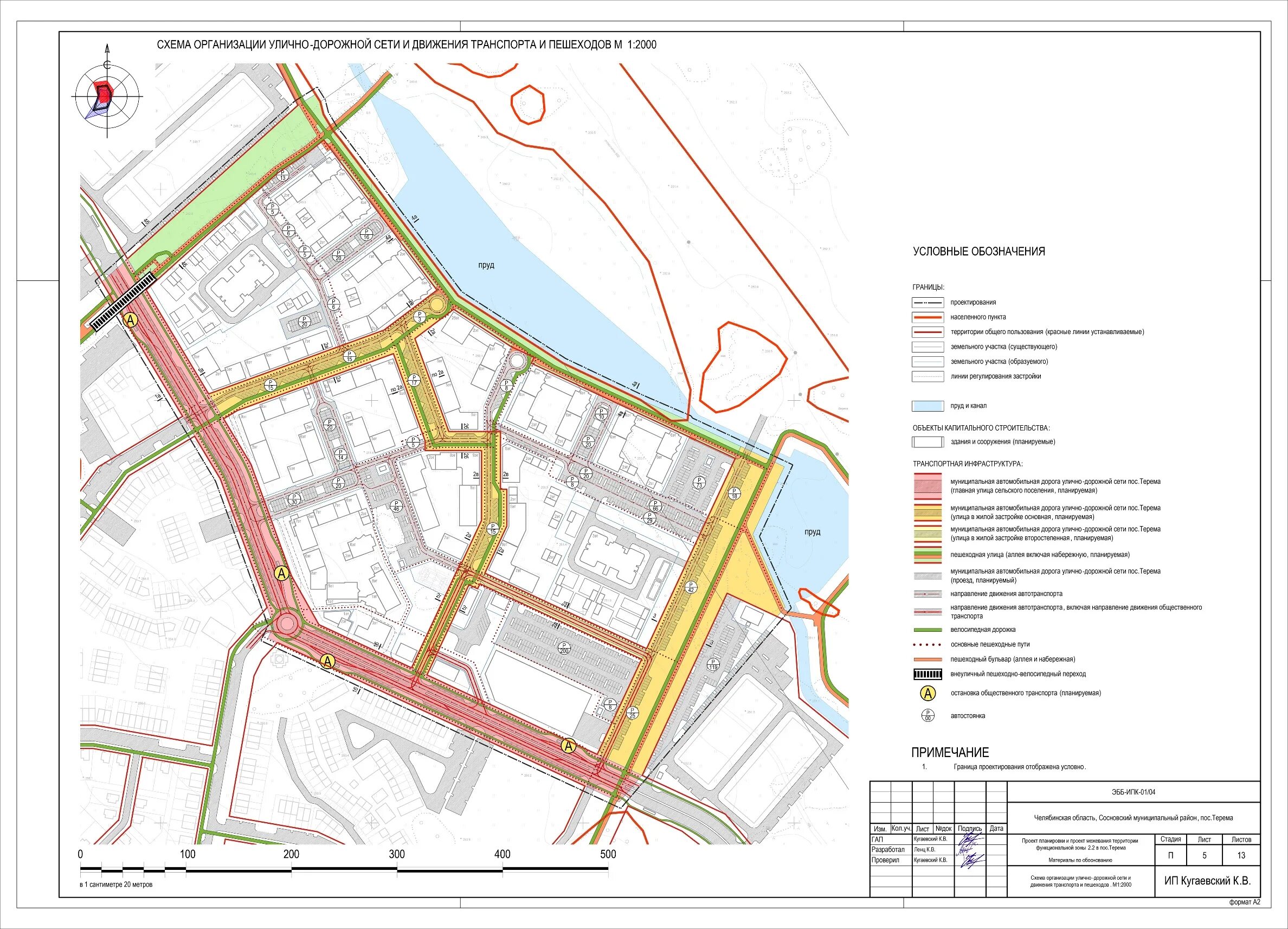Click the 'формат А2' label
Viewport: 1288px width, 929px height.
[1245, 902]
